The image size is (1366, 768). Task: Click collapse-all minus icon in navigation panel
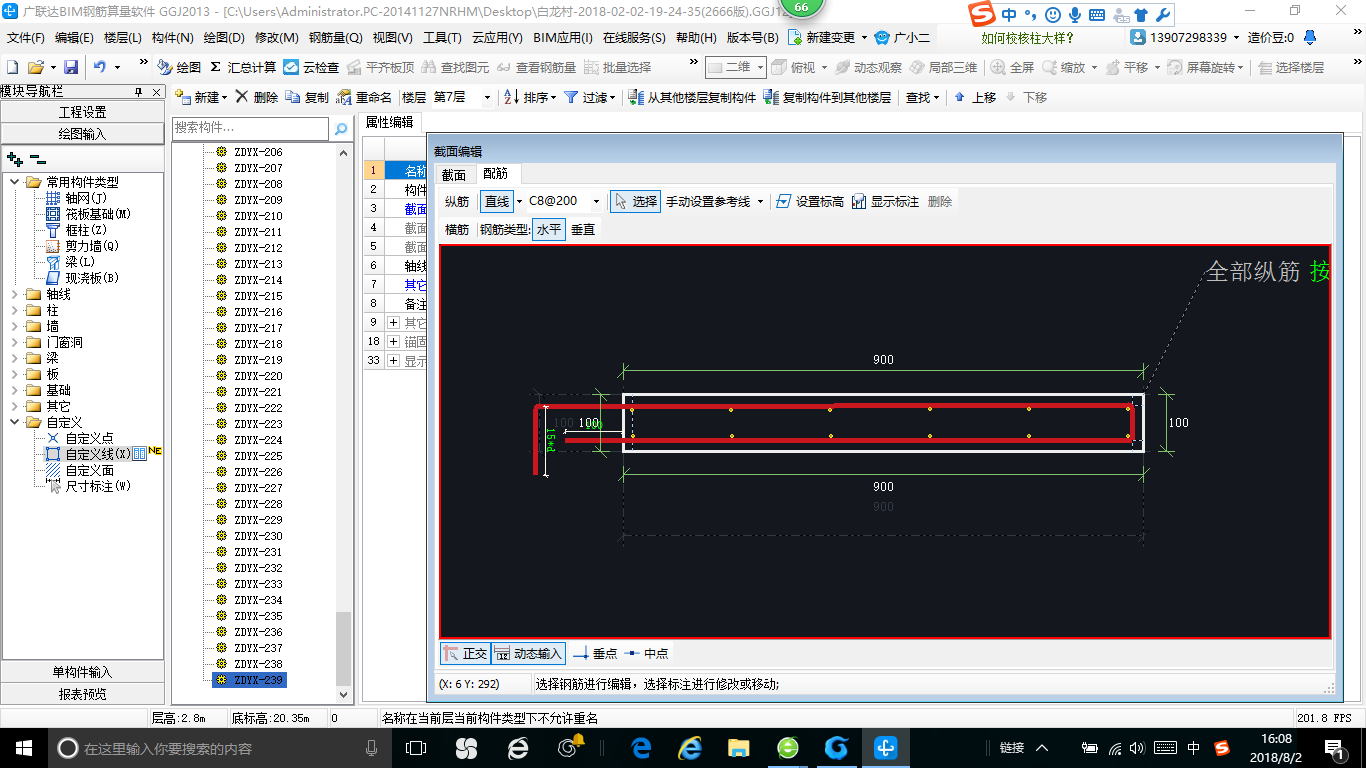(37, 159)
